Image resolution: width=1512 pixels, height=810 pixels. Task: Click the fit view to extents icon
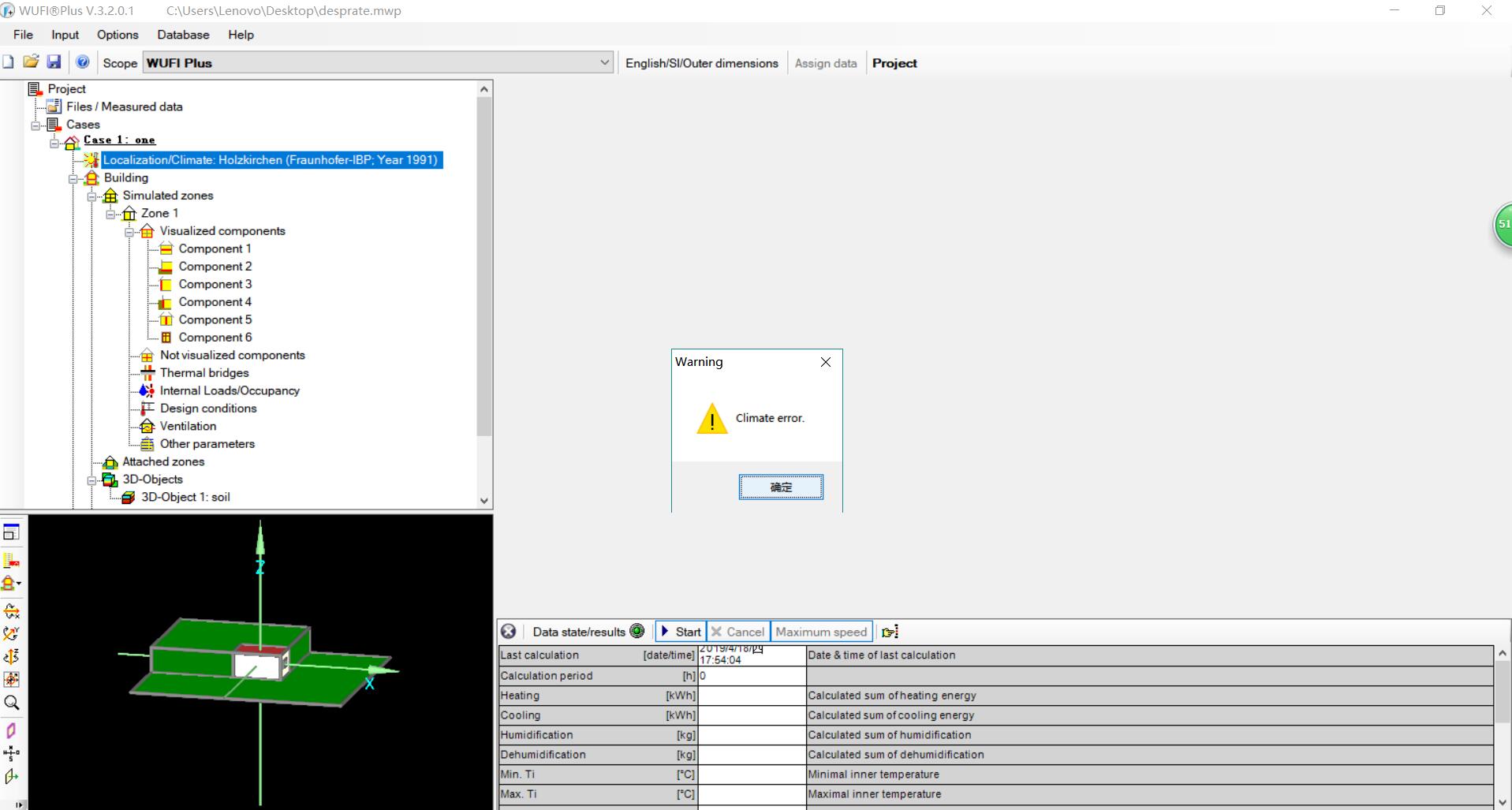click(11, 679)
